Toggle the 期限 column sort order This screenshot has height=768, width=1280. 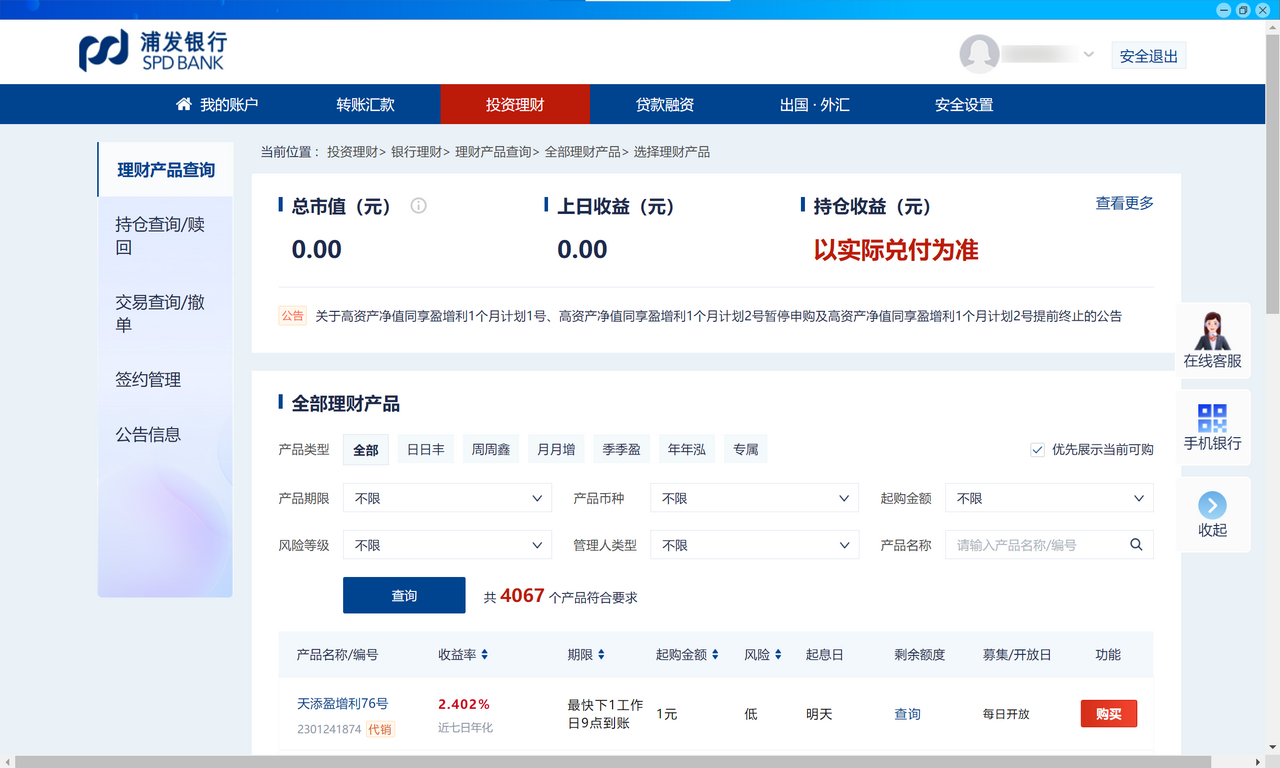pos(599,654)
